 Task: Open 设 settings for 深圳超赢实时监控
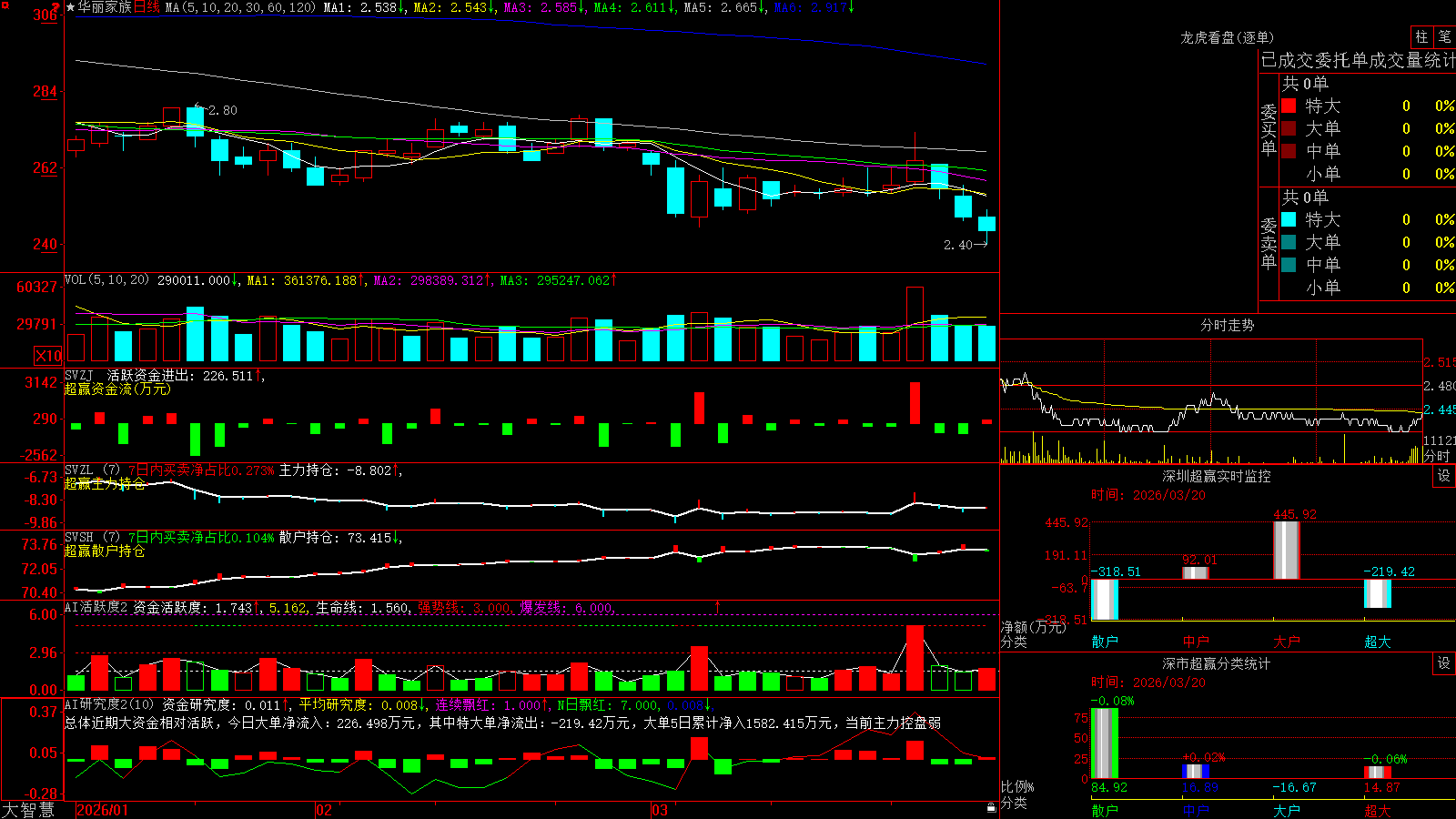1444,476
